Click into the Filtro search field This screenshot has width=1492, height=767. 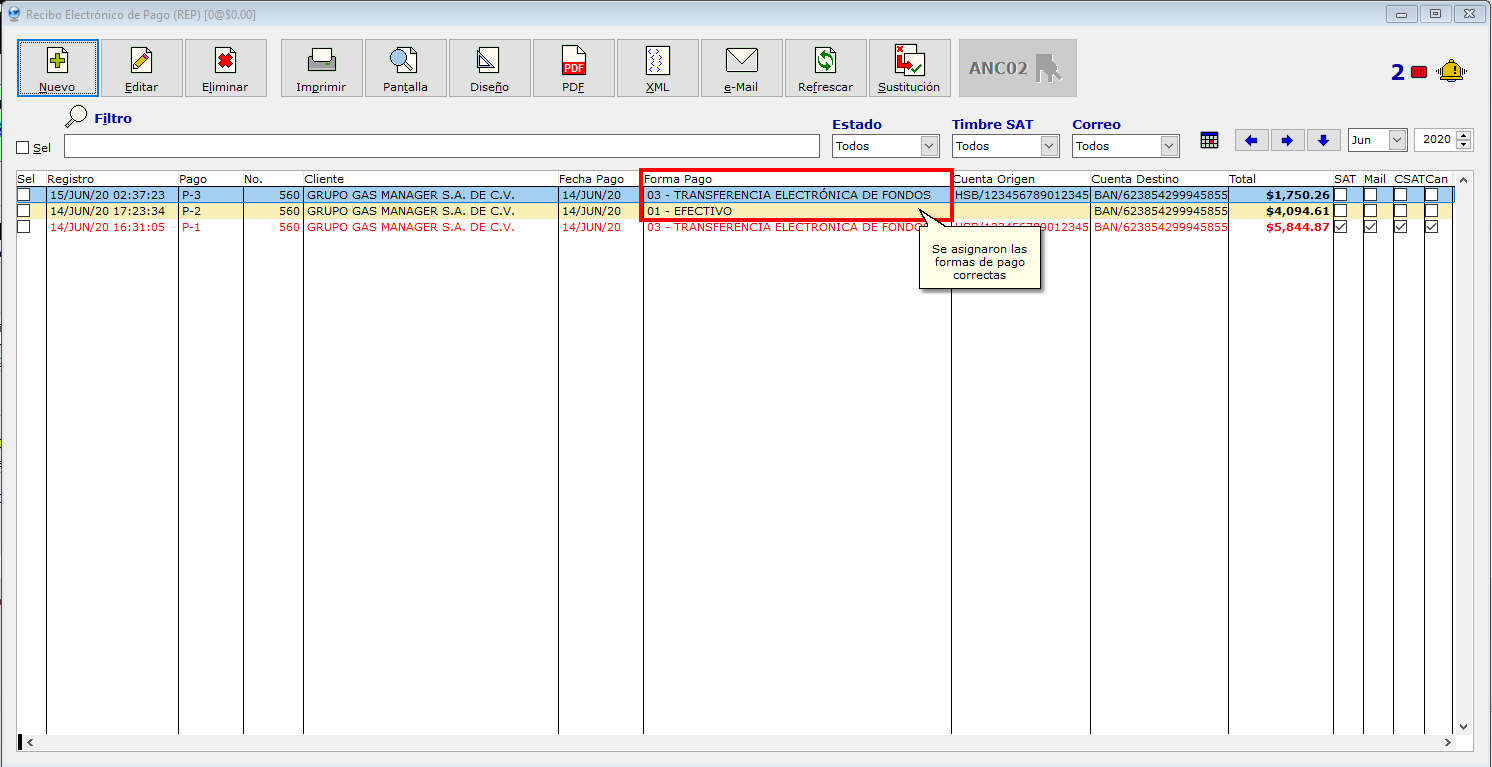point(440,147)
